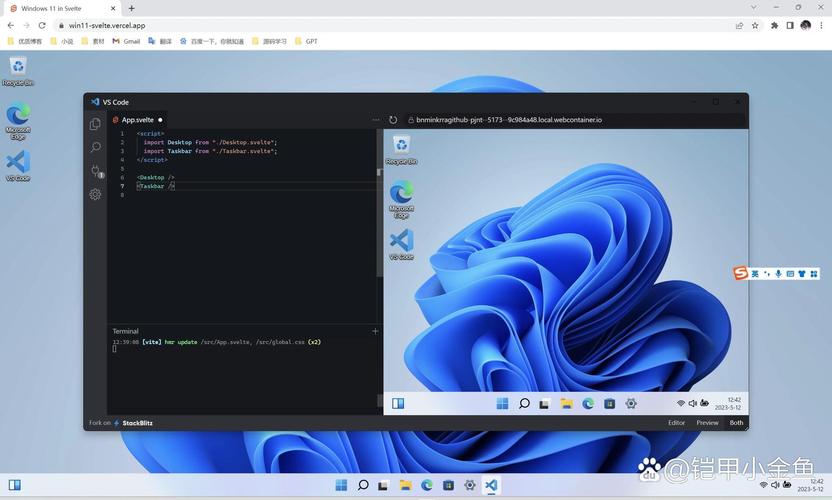Viewport: 832px width, 500px height.
Task: Open Microsoft Edge icon inside the preview pane
Action: pos(402,200)
